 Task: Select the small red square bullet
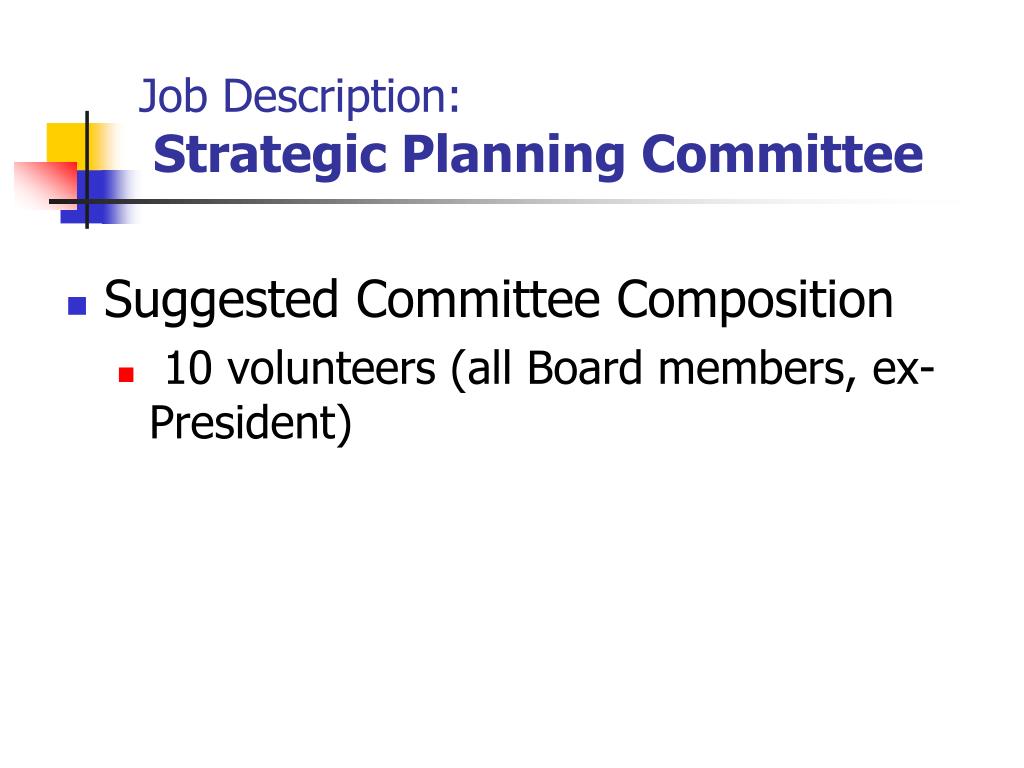tap(126, 374)
